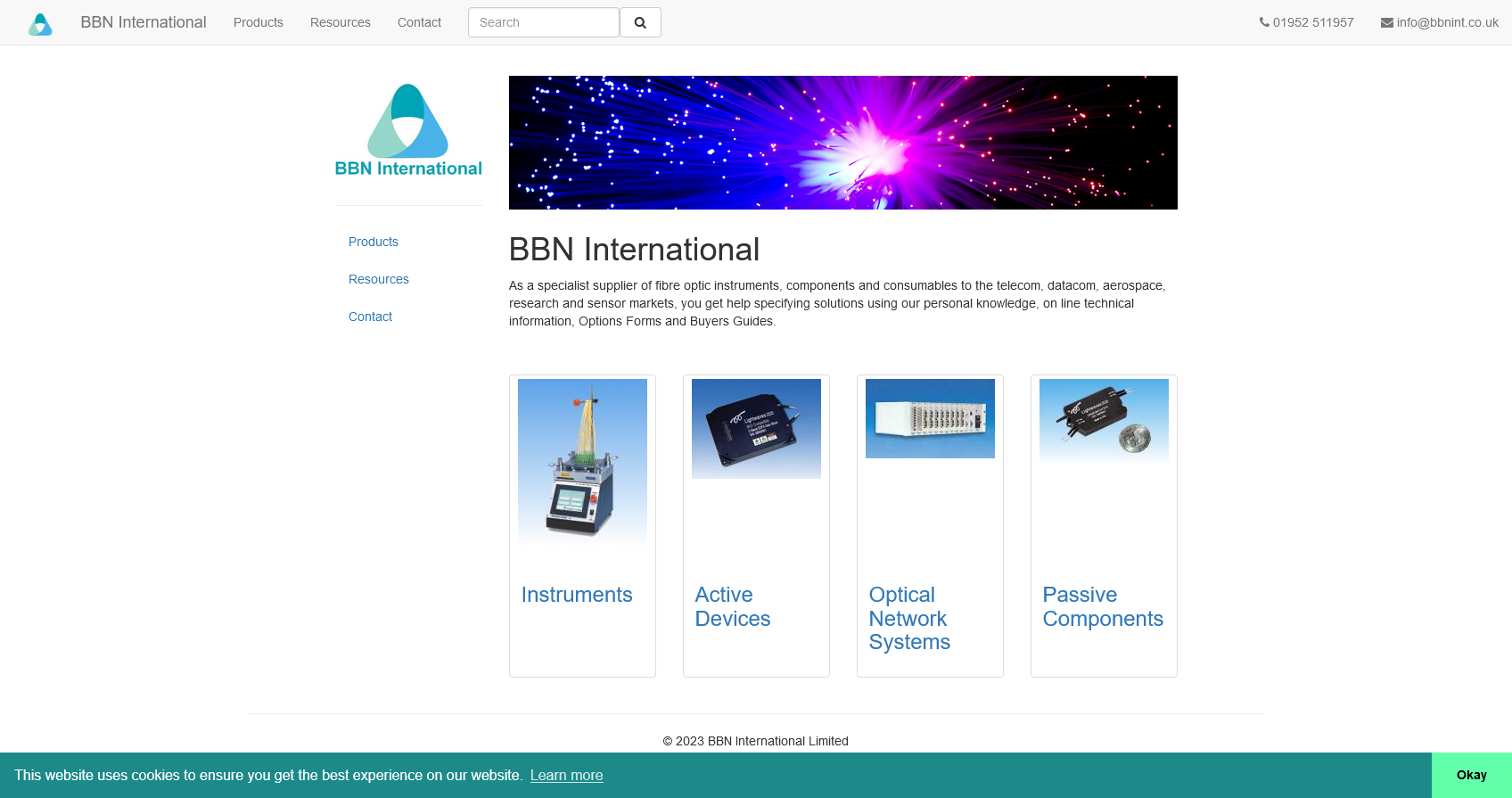Screen dimensions: 1512x798
Task: Open the Passive Components product image
Action: coord(1104,422)
